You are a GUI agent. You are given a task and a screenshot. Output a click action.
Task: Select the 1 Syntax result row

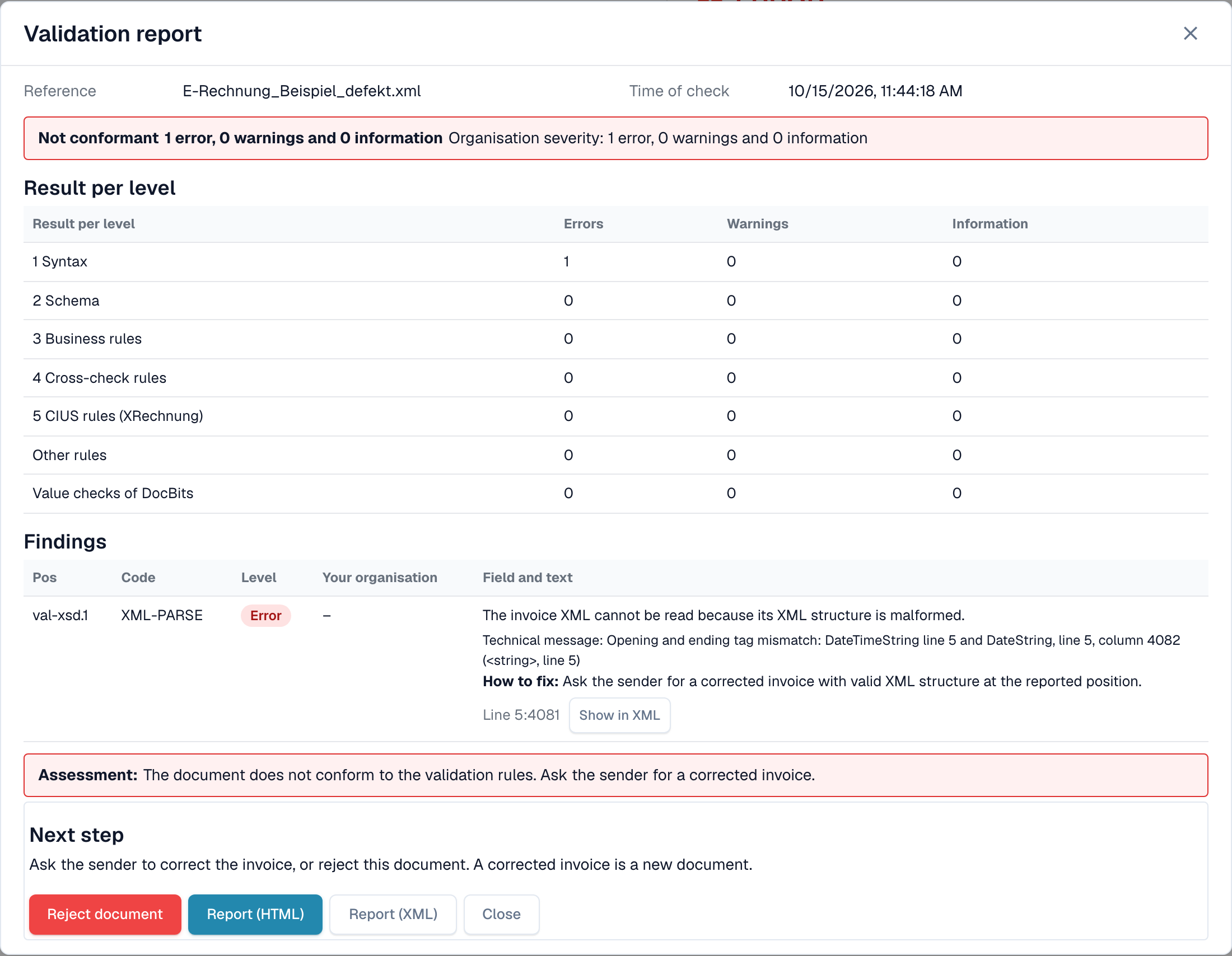pyautogui.click(x=616, y=262)
